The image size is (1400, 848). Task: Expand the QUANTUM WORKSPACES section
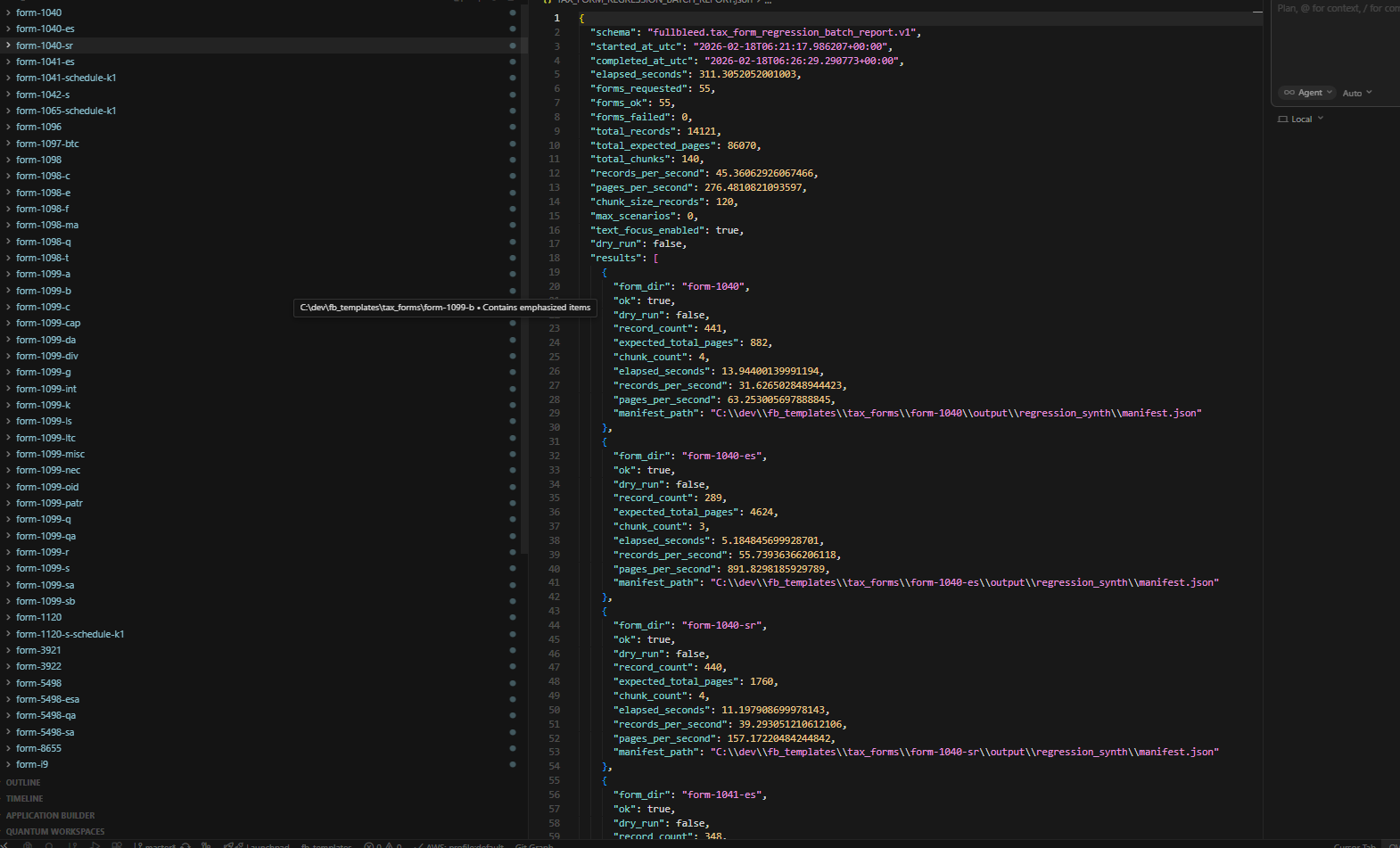click(55, 832)
